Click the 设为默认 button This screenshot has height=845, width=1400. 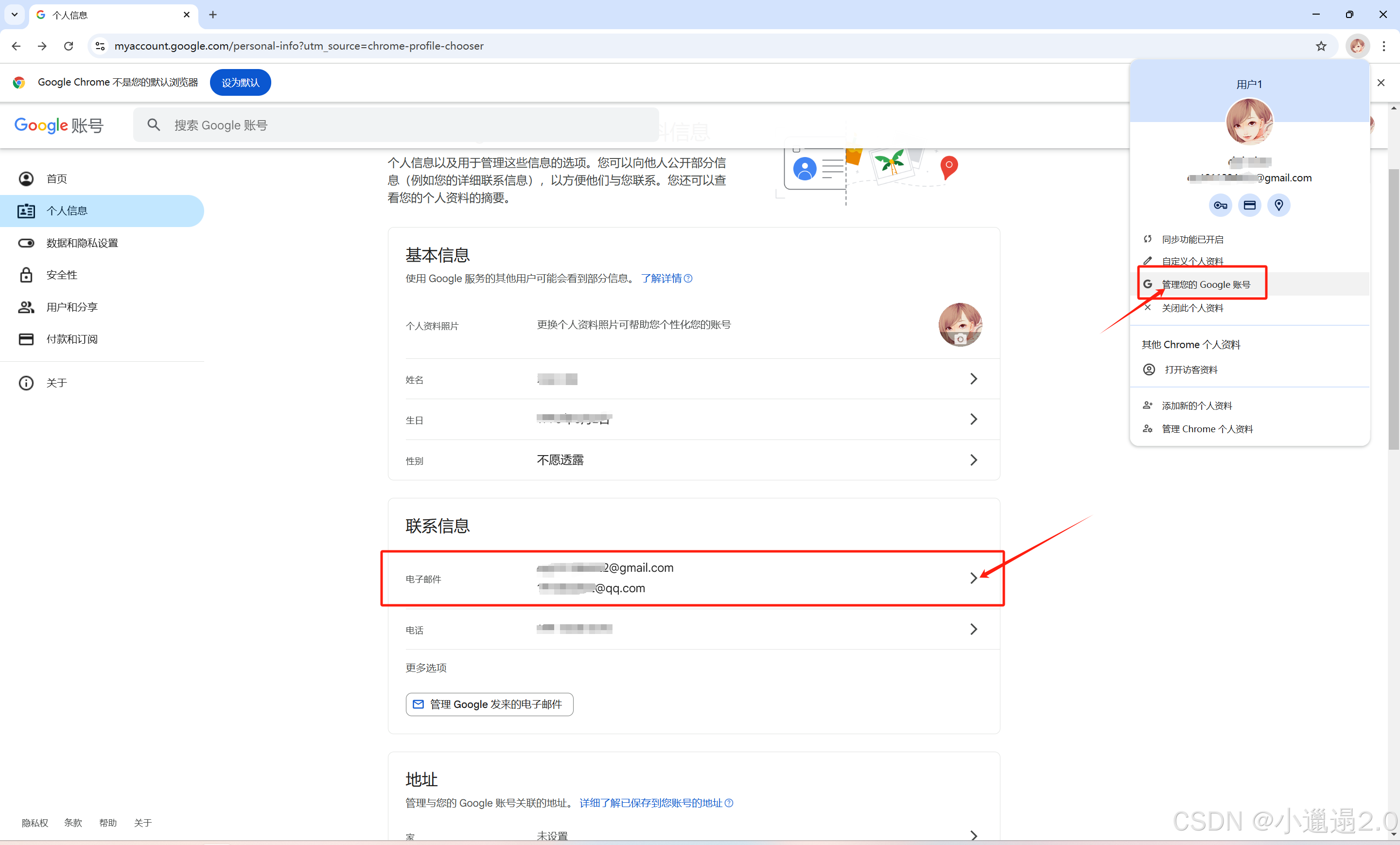tap(240, 83)
